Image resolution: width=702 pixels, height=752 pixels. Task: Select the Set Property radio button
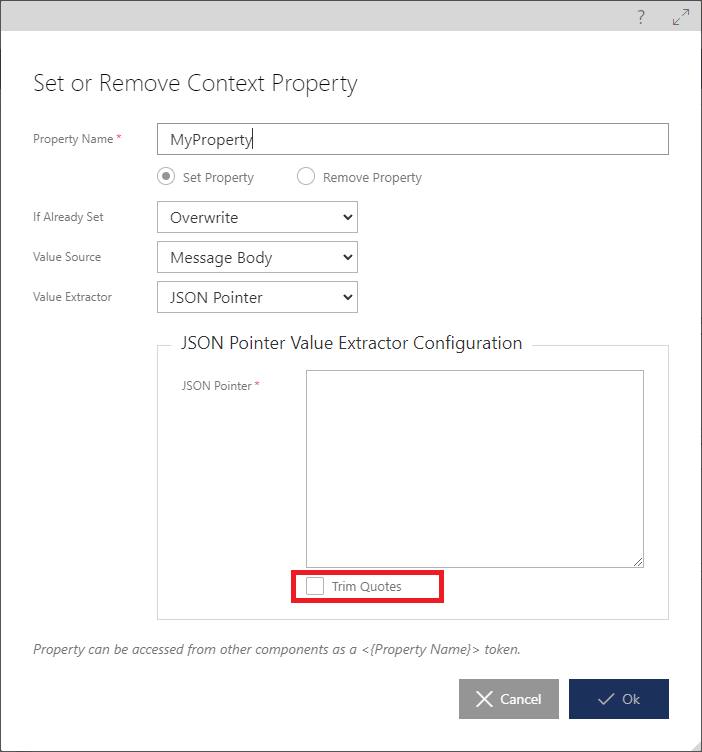166,176
